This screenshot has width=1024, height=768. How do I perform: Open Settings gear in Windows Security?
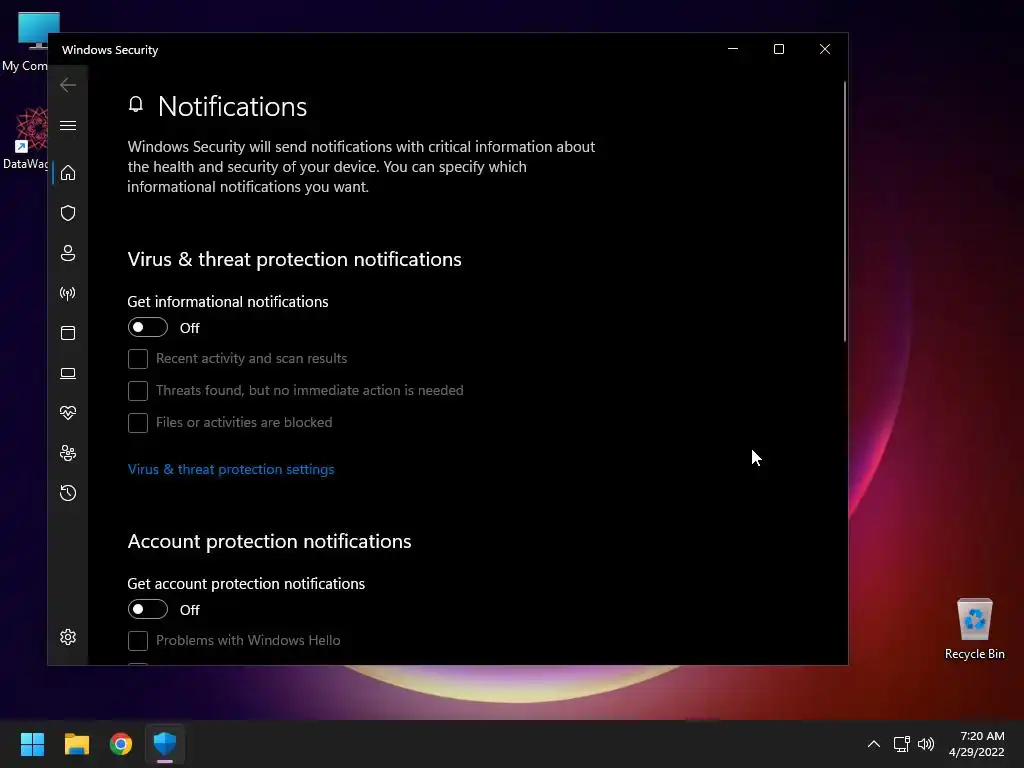click(x=68, y=637)
